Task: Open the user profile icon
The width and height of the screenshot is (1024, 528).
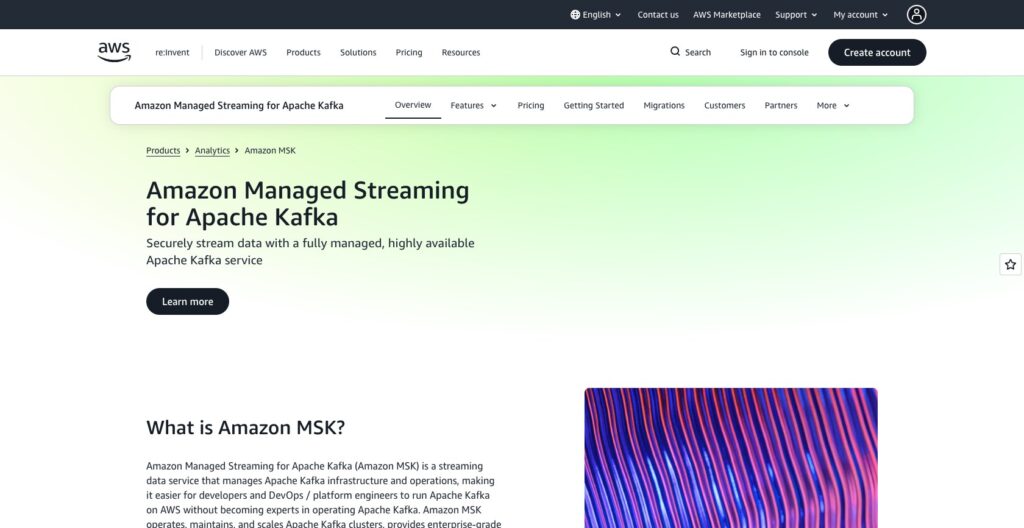Action: 916,14
